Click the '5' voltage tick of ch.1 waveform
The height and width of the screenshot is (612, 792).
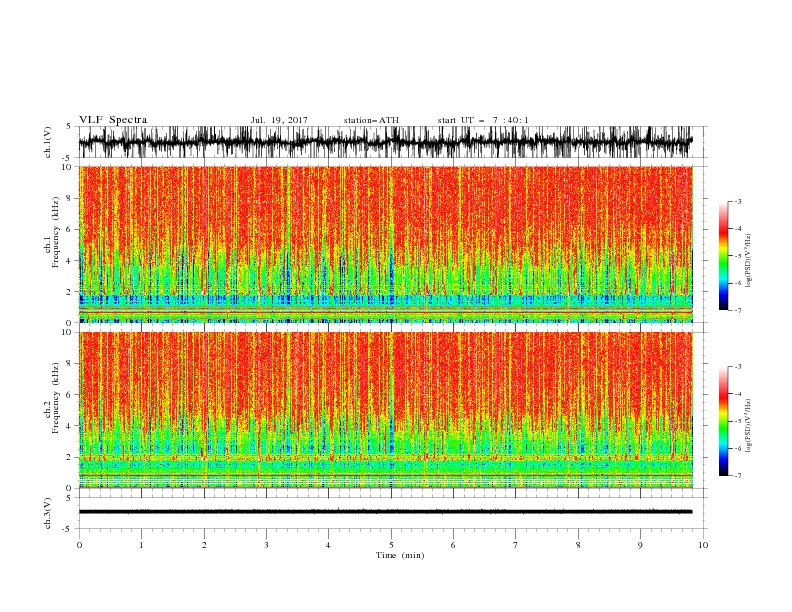69,127
